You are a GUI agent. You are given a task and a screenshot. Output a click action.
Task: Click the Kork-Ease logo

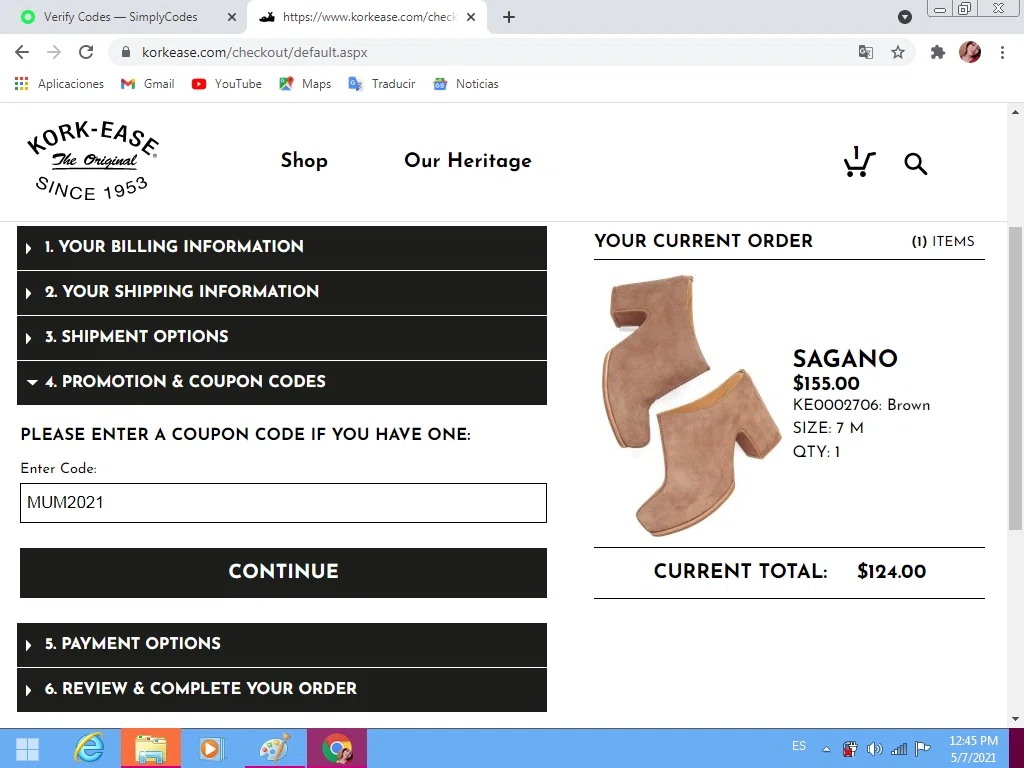pyautogui.click(x=92, y=161)
